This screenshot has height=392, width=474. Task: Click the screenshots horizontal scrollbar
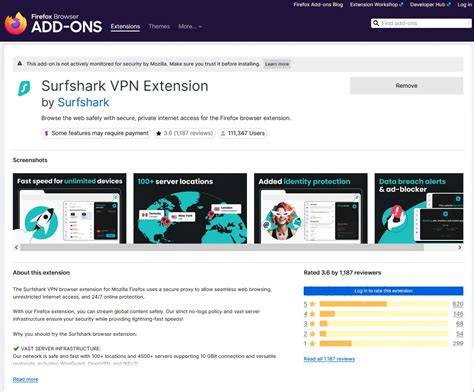coord(222,247)
